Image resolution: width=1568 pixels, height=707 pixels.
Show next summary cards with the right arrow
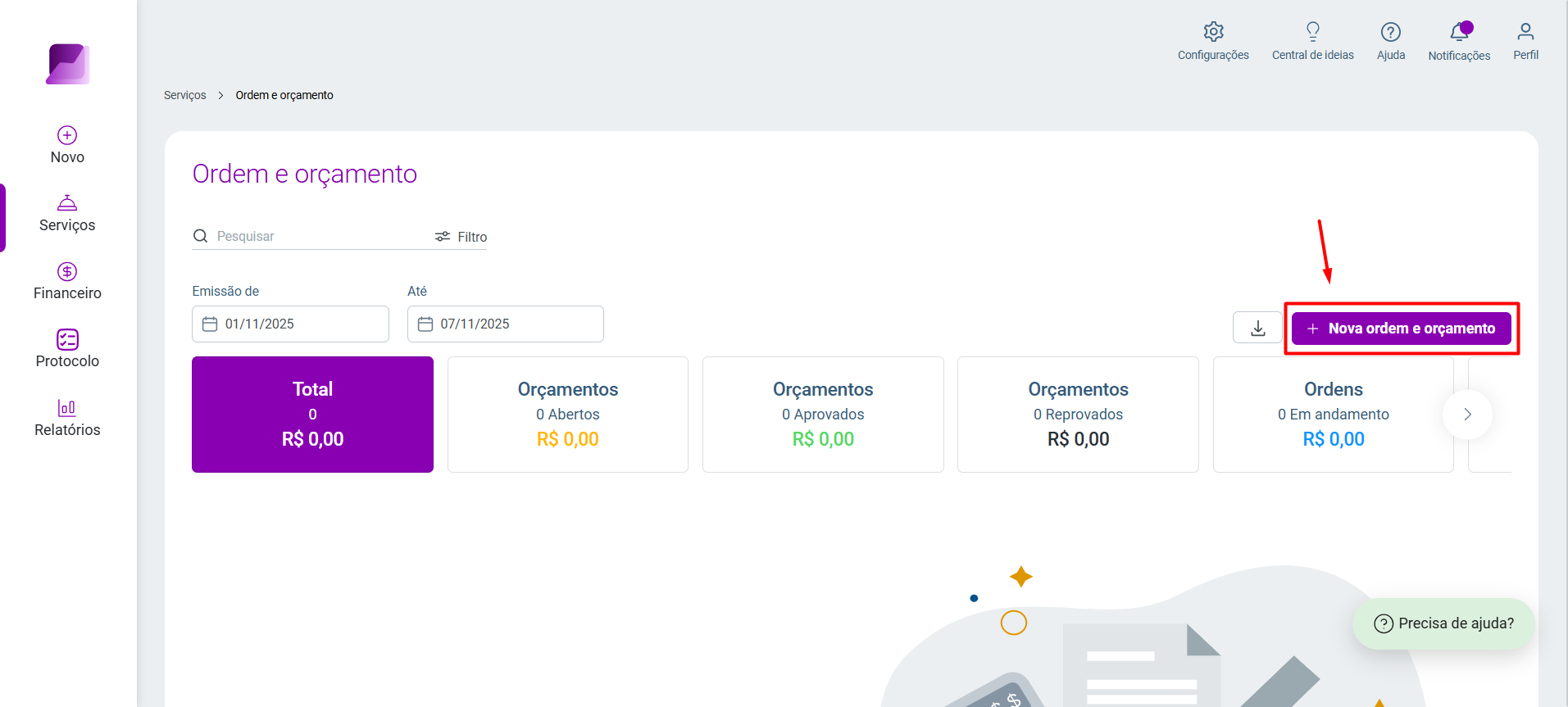1467,415
